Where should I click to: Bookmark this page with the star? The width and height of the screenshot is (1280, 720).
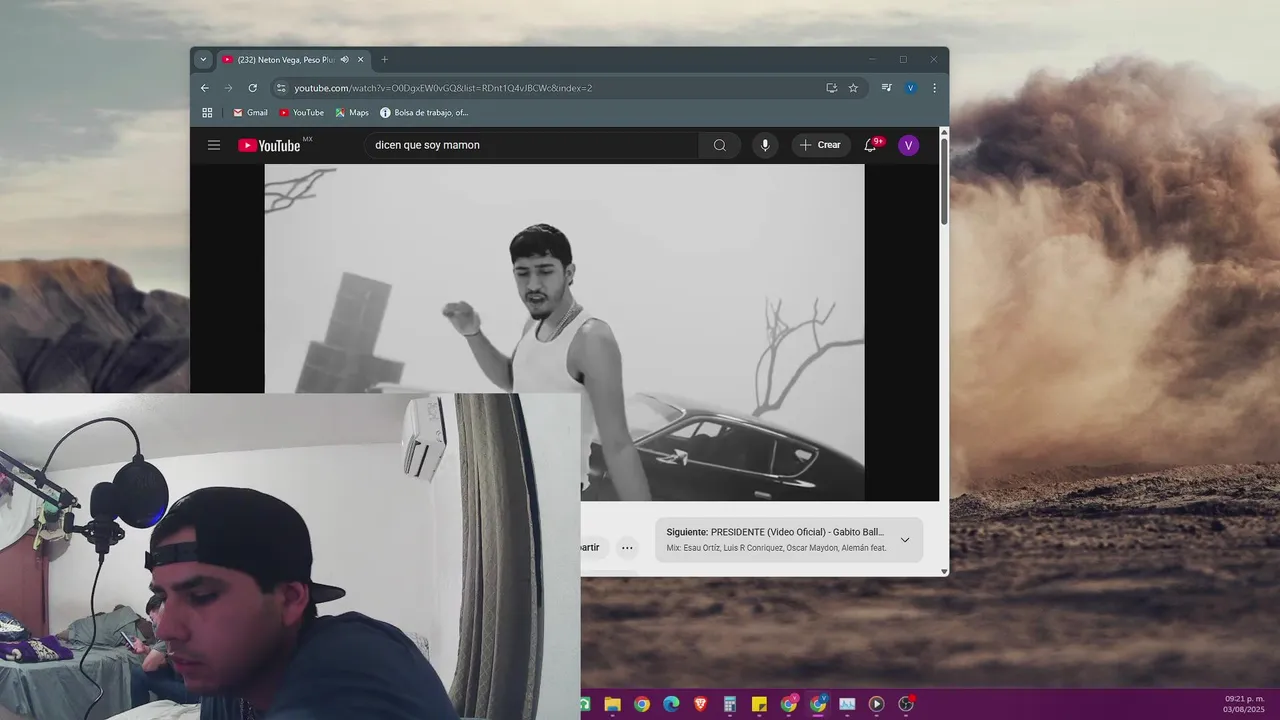click(x=853, y=88)
